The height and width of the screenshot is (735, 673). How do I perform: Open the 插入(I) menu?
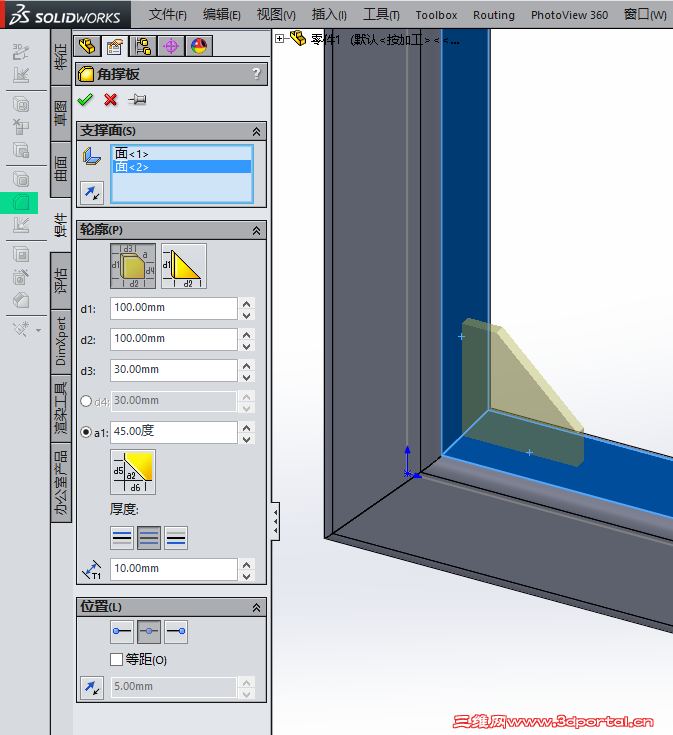tap(329, 15)
